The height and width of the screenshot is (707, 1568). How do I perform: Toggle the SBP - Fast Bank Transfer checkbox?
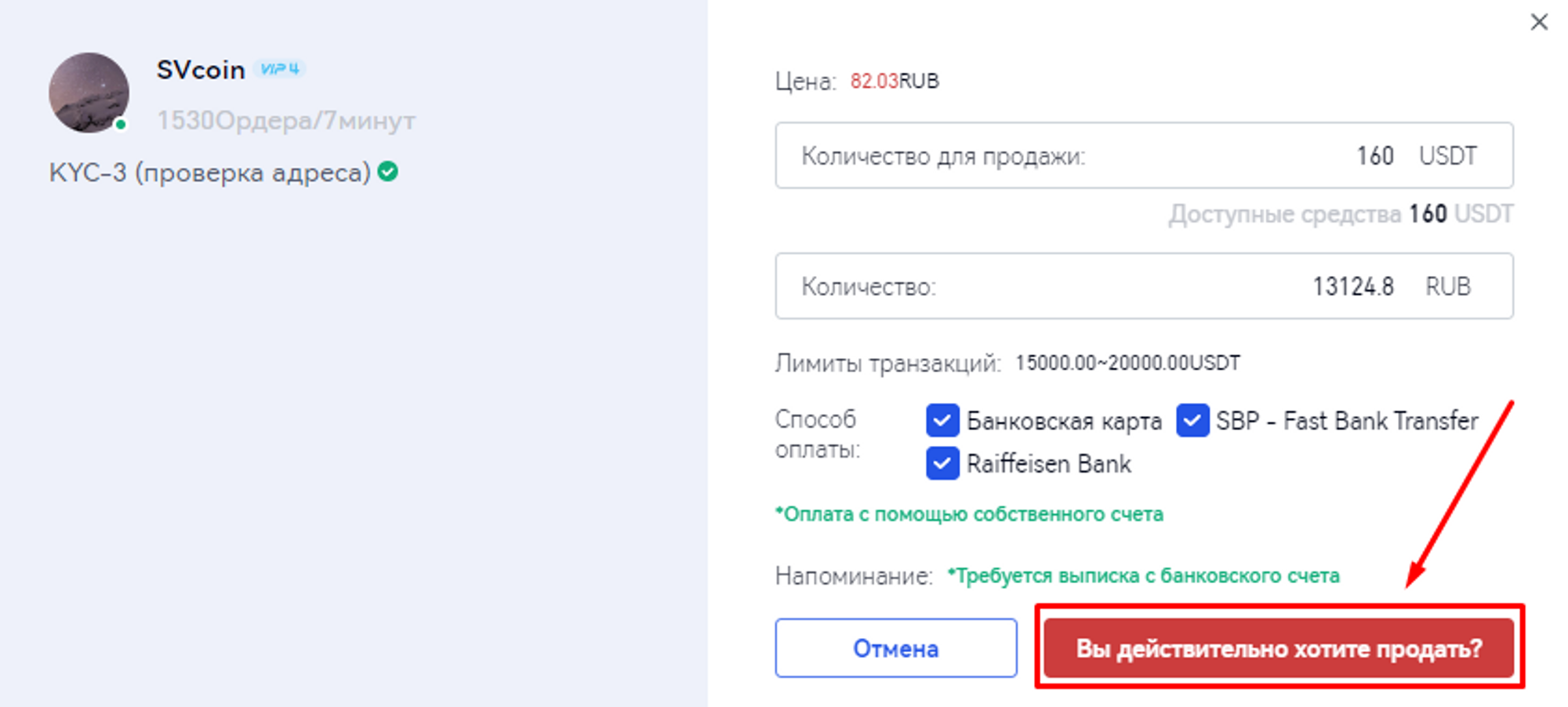tap(1192, 421)
